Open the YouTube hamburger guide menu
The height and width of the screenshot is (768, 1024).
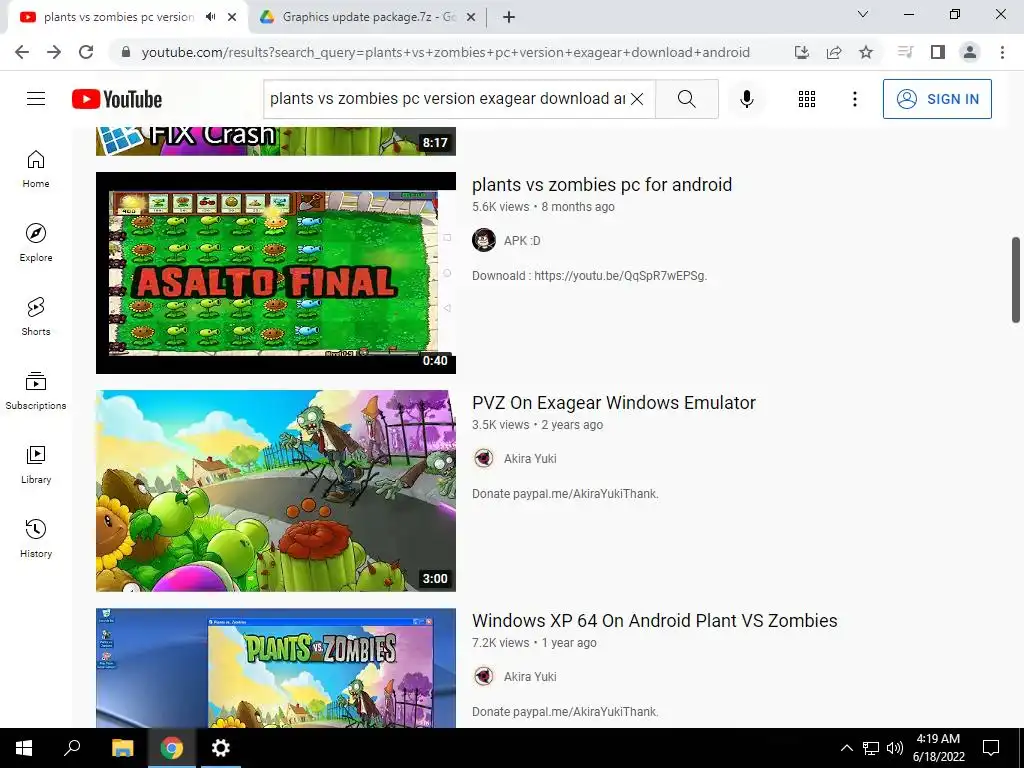(36, 99)
